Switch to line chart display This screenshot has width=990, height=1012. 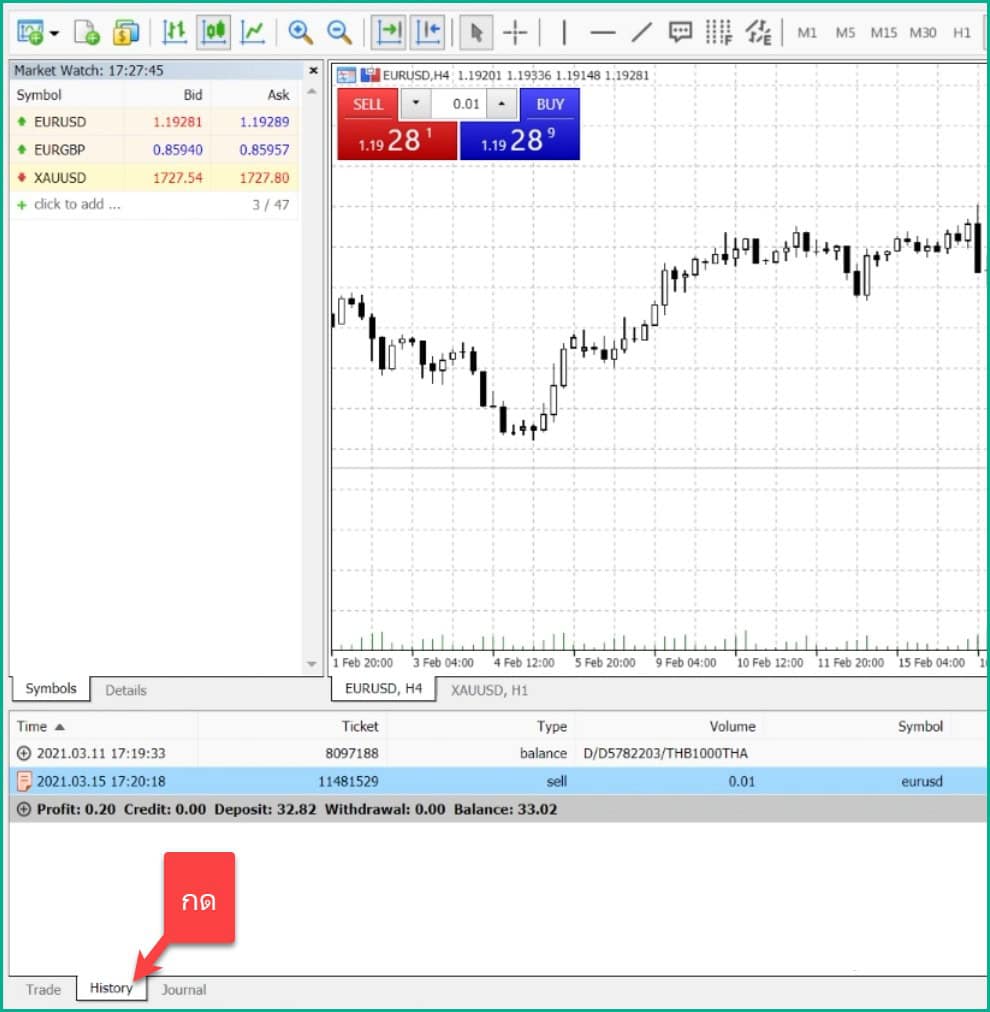pyautogui.click(x=252, y=32)
